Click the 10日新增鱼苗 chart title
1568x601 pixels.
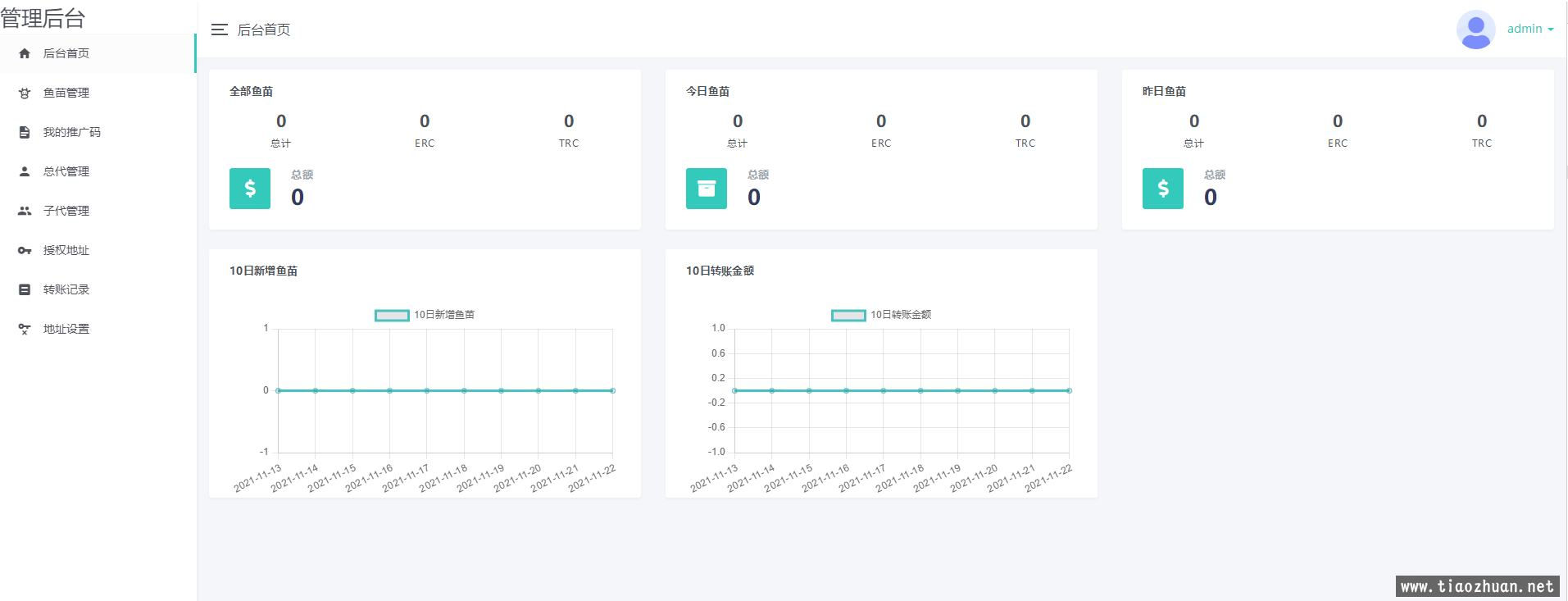point(263,271)
